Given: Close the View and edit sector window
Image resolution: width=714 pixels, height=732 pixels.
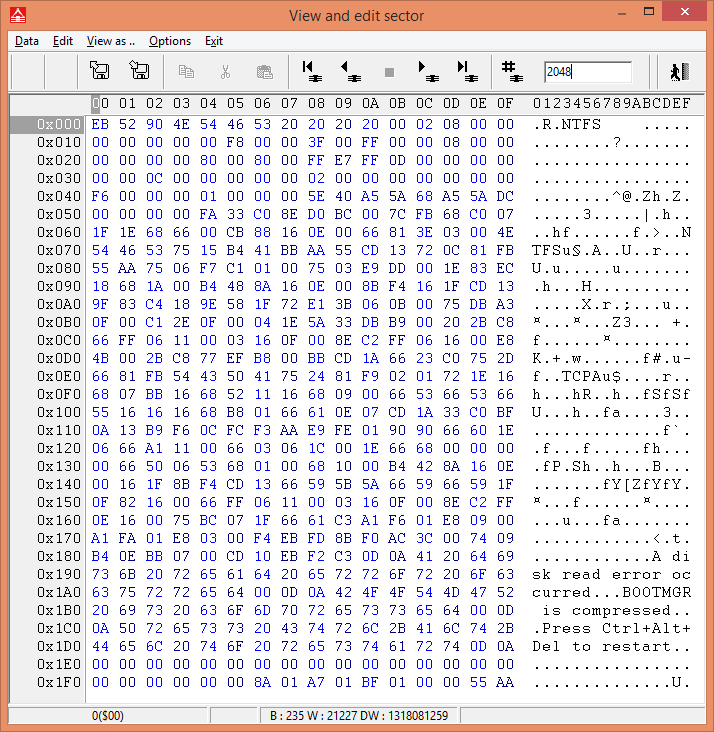Looking at the screenshot, I should [x=685, y=12].
